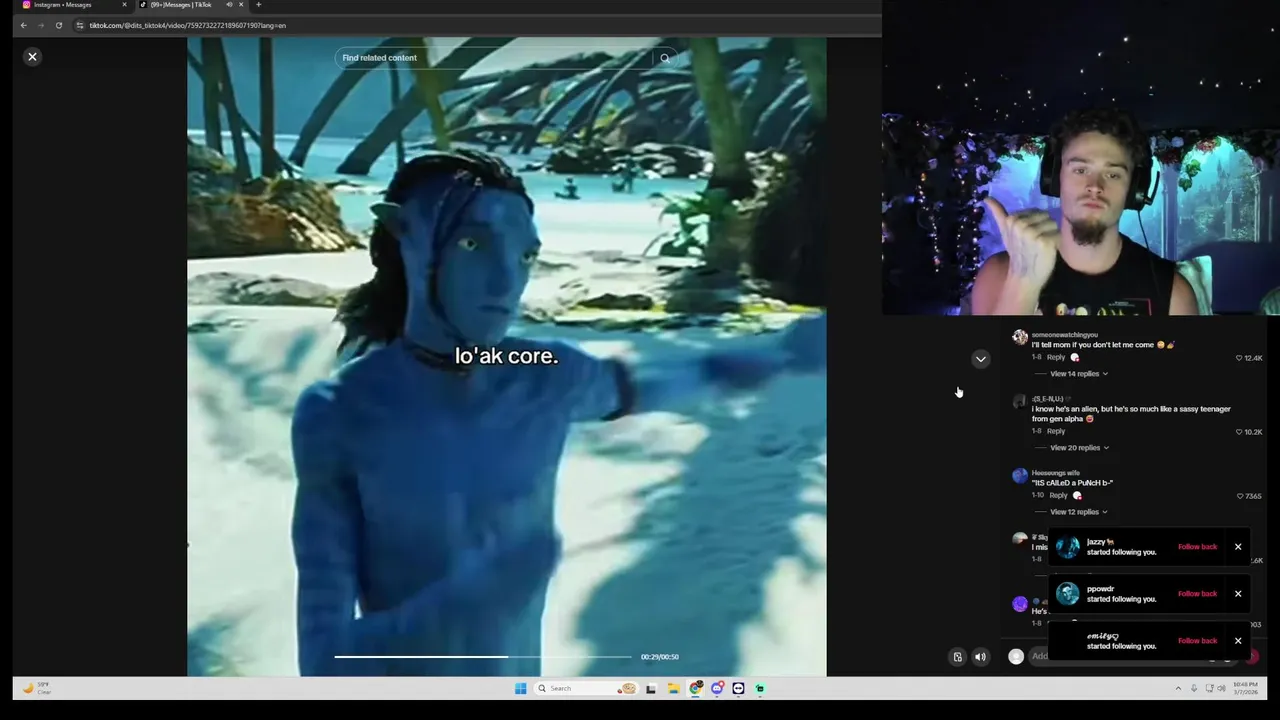The image size is (1280, 720).
Task: Close the Instagram Messages tab
Action: point(124,5)
